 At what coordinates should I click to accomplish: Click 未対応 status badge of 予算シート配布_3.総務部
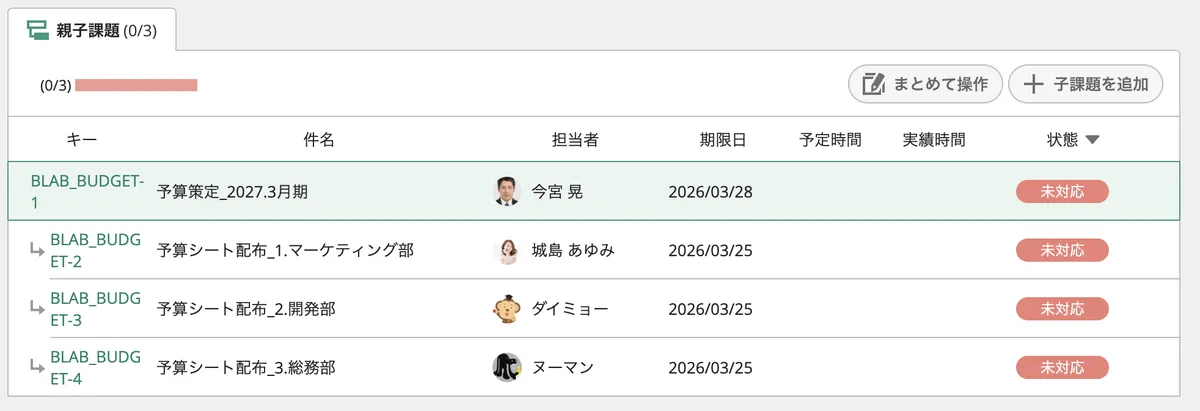pos(1062,368)
